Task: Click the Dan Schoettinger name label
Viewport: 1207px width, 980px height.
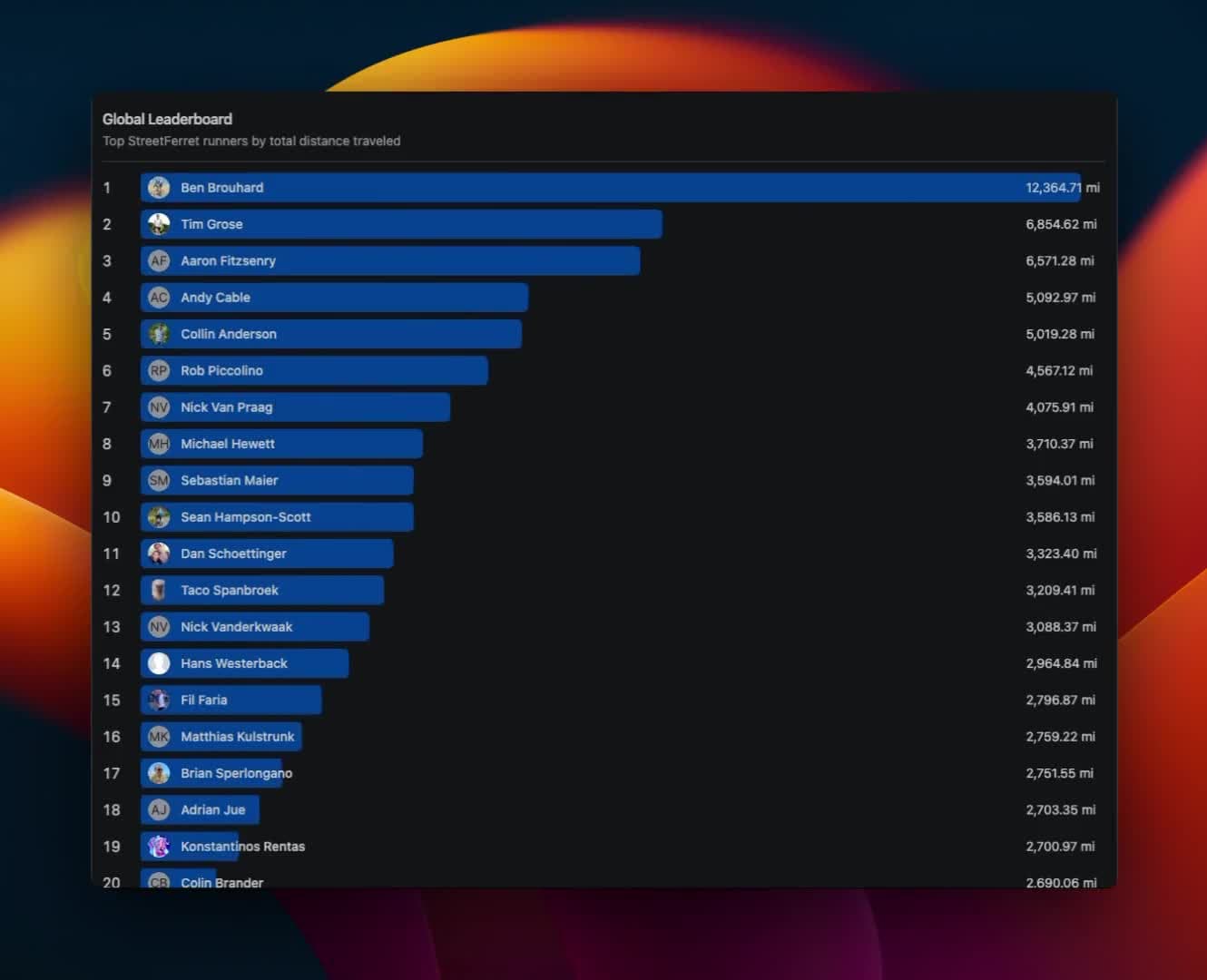Action: pos(233,554)
